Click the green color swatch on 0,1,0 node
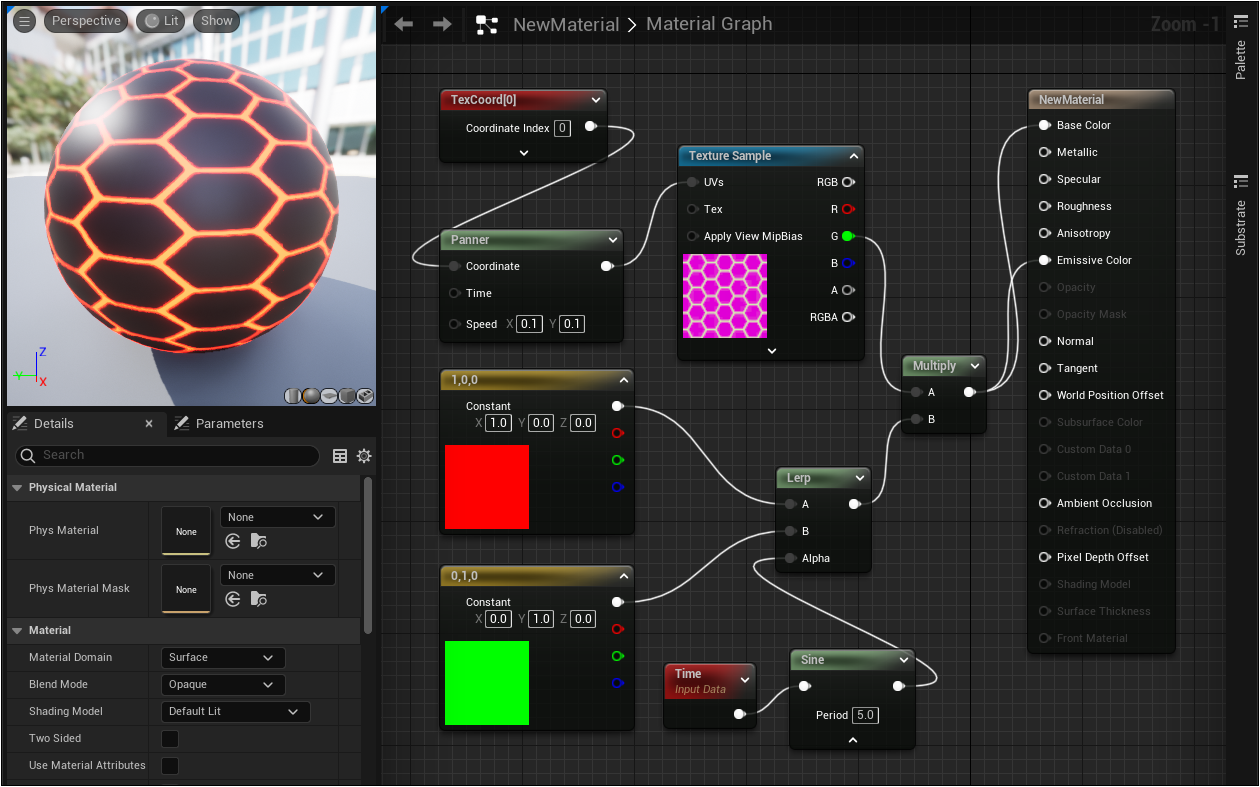The height and width of the screenshot is (787, 1260). click(x=487, y=683)
